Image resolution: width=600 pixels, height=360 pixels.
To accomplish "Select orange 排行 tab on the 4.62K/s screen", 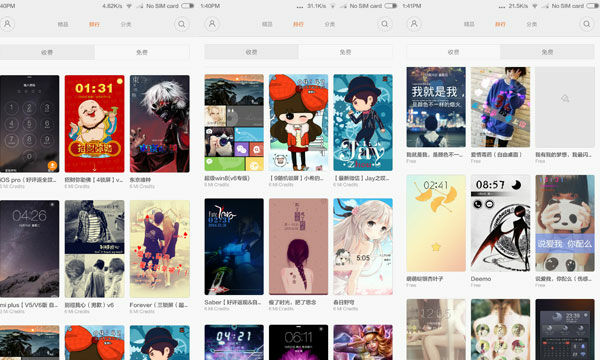I will point(94,24).
